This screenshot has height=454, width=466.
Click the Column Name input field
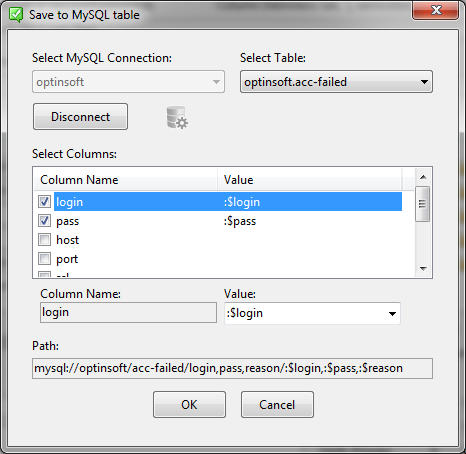point(128,313)
